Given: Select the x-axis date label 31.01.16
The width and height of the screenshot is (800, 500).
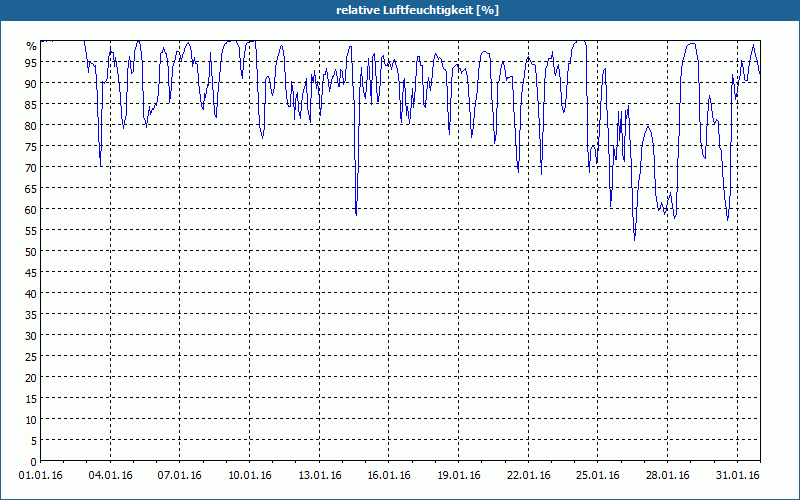Looking at the screenshot, I should pos(737,476).
